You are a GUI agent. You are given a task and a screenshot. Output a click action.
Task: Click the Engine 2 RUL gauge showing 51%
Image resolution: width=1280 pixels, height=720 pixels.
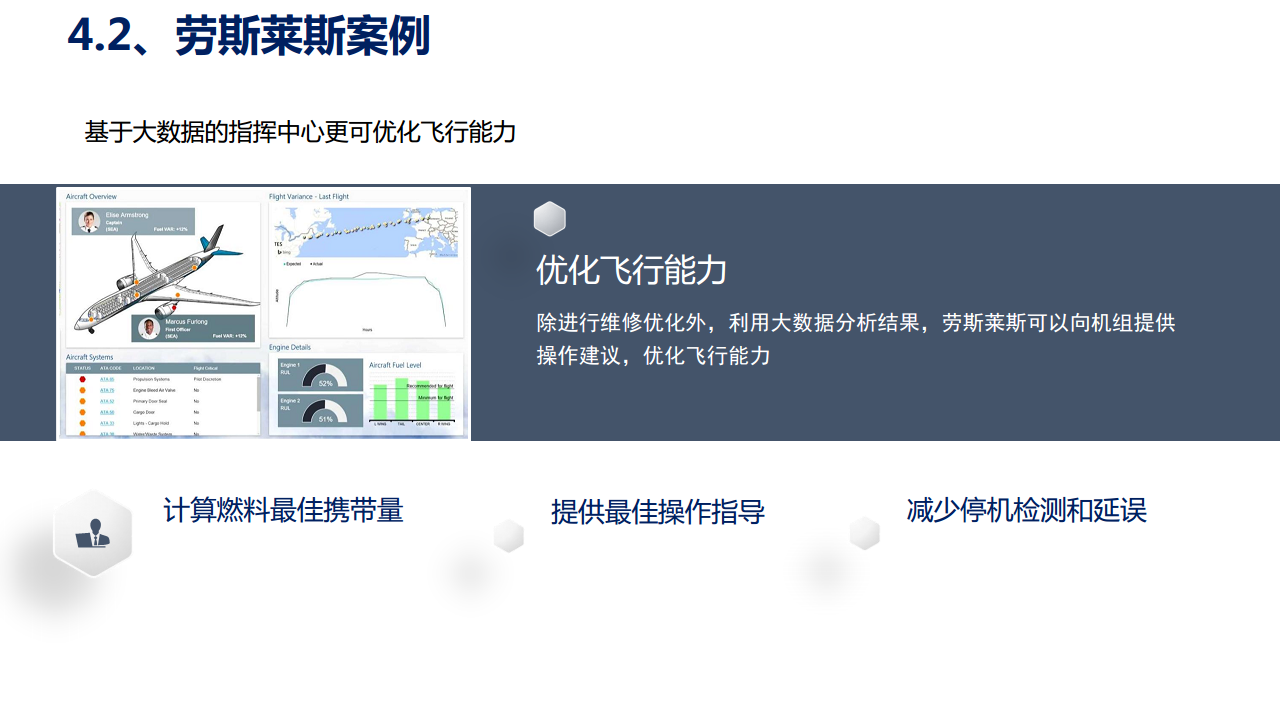pyautogui.click(x=325, y=410)
